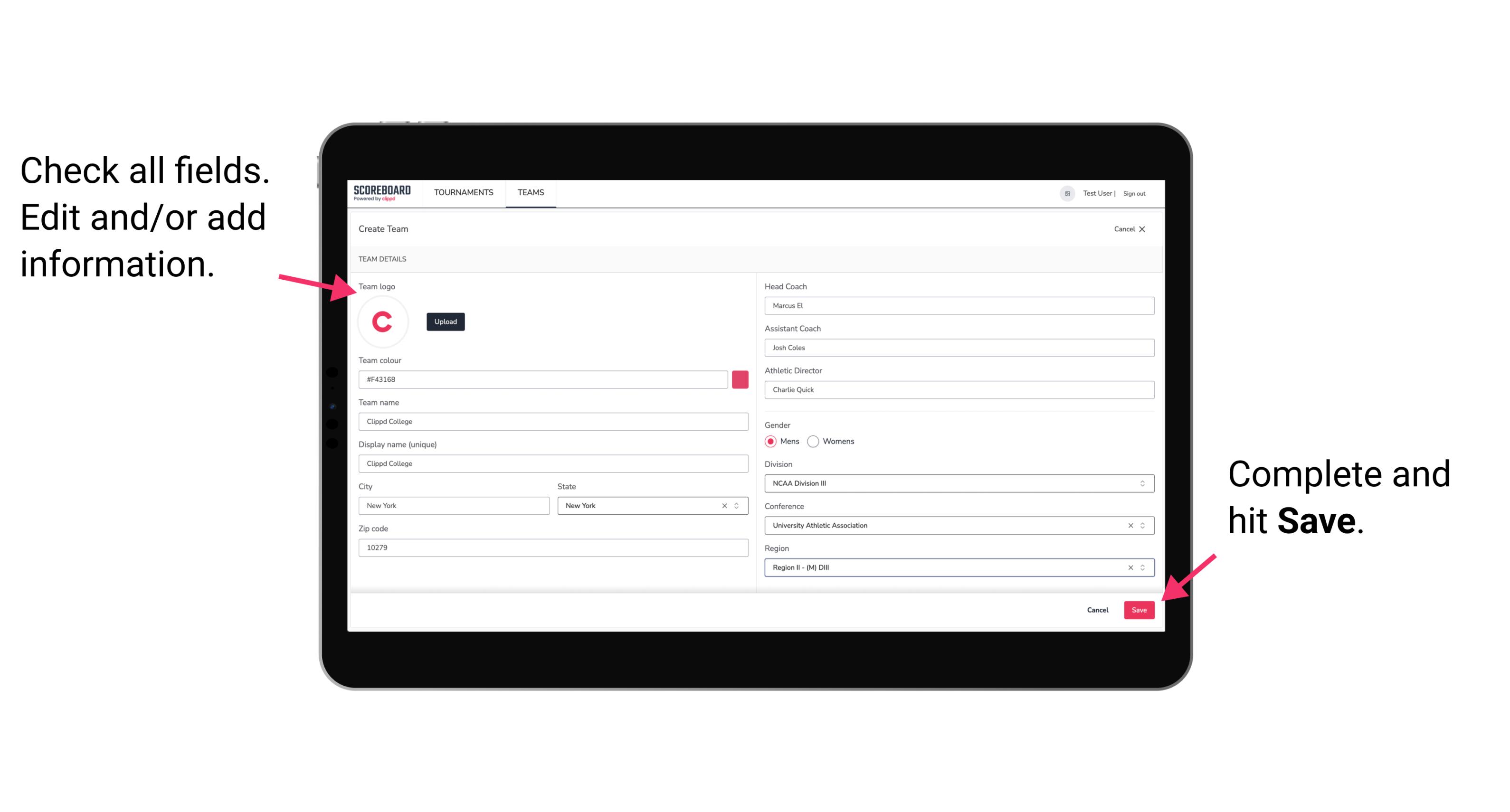The width and height of the screenshot is (1510, 812).
Task: Click the Save button to submit form
Action: [1139, 609]
